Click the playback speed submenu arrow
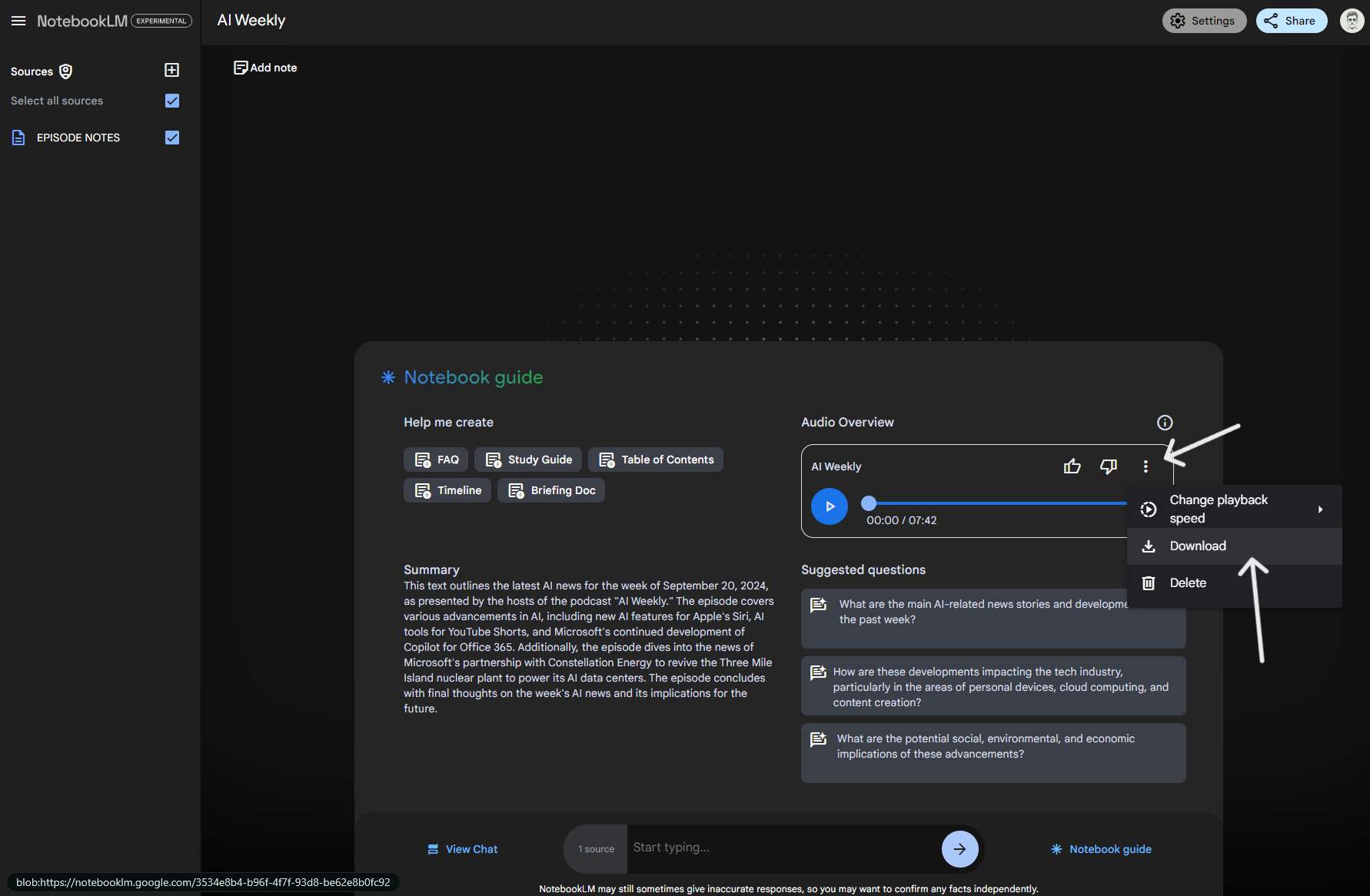The image size is (1370, 896). (x=1320, y=509)
